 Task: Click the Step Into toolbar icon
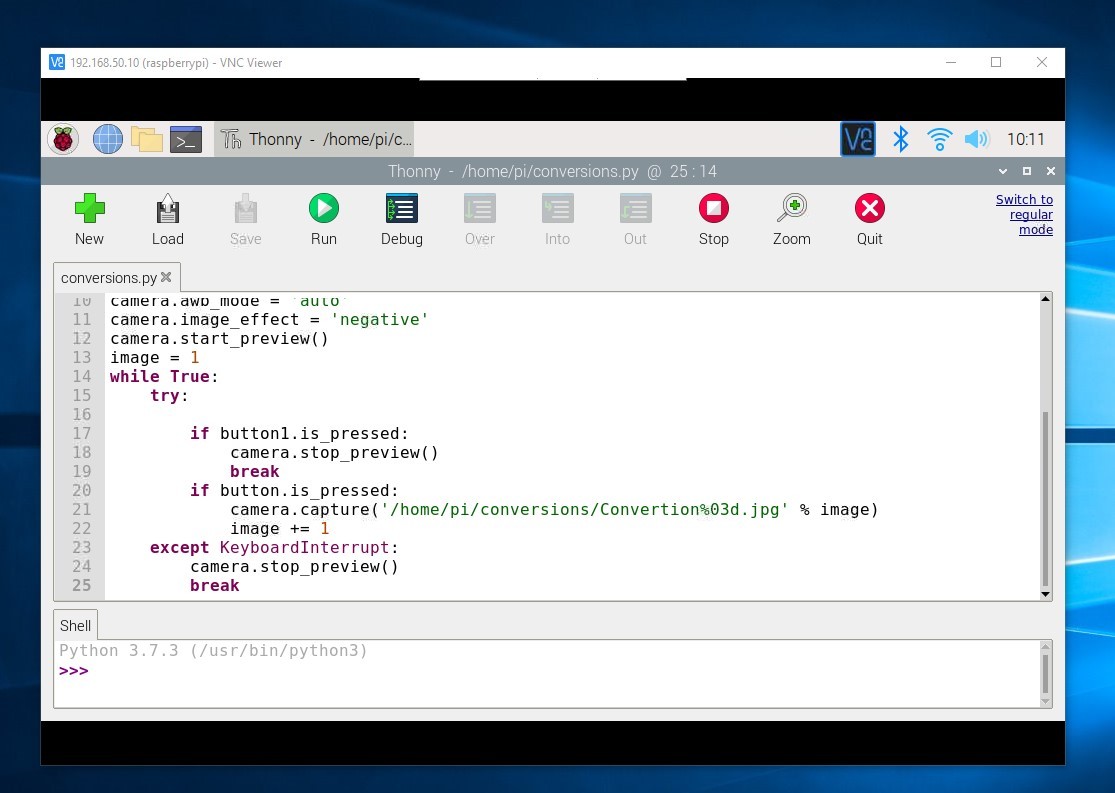558,208
